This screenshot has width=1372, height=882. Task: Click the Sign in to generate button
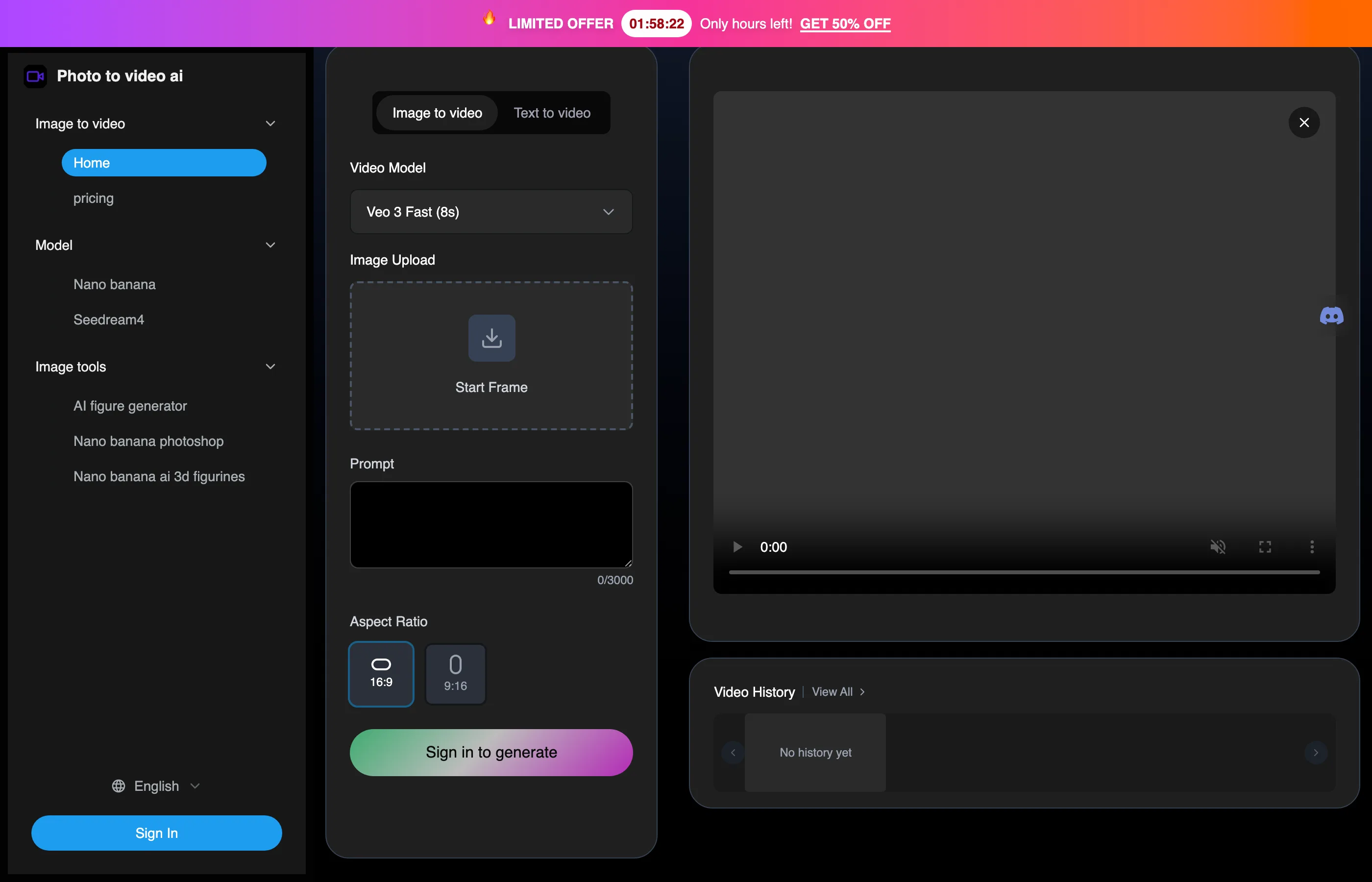click(x=491, y=752)
